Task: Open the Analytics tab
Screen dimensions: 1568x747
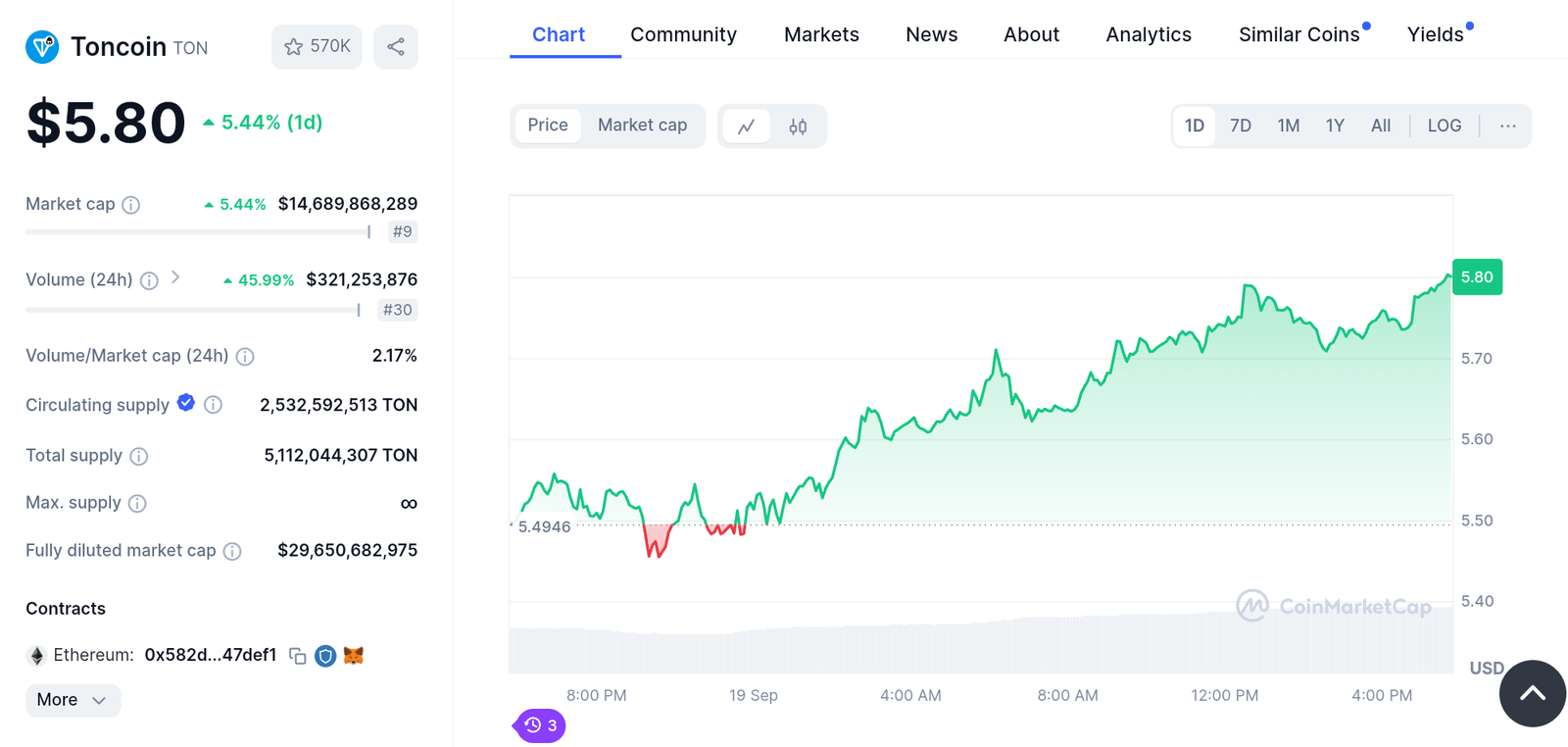Action: click(x=1149, y=35)
